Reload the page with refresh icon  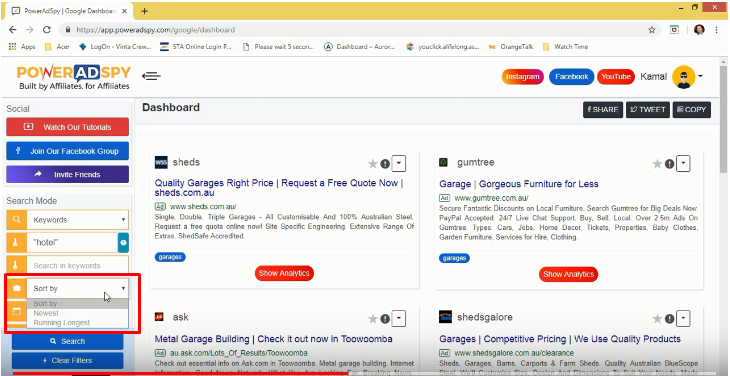[47, 30]
